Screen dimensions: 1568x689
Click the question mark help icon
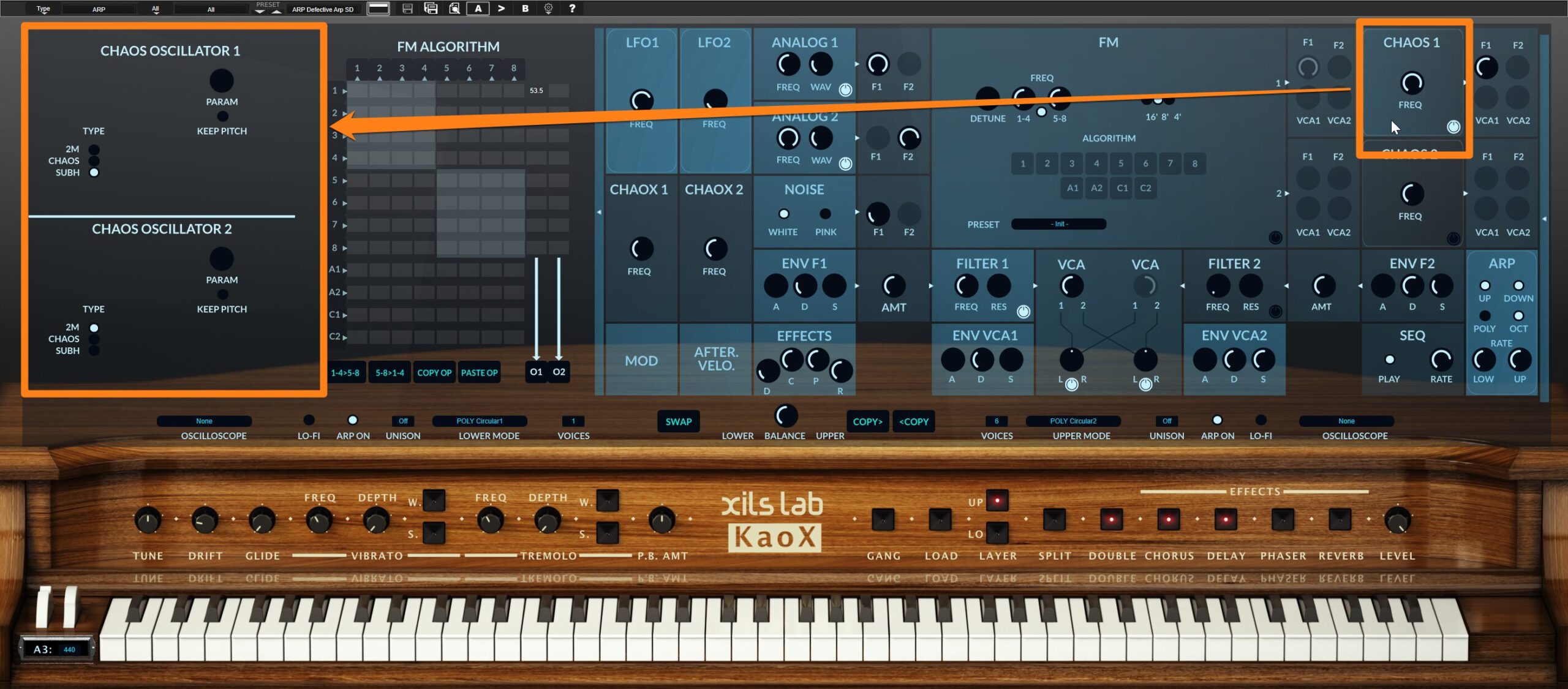pos(572,9)
